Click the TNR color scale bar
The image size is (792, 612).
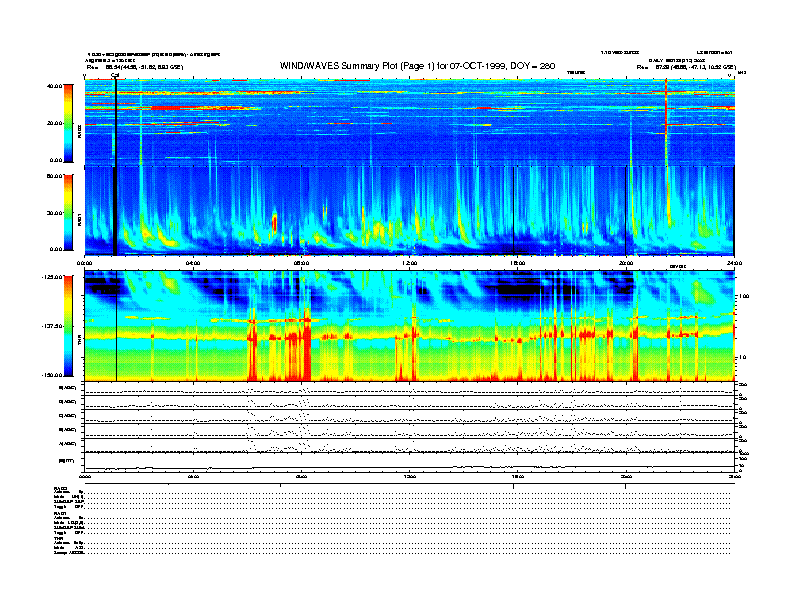point(68,326)
